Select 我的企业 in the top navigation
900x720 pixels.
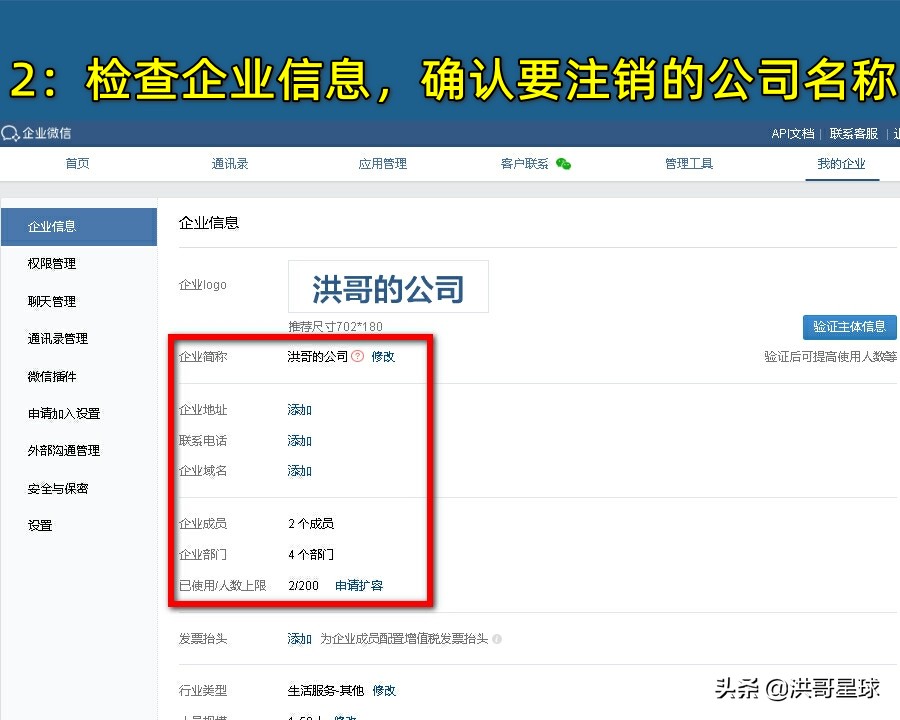840,162
